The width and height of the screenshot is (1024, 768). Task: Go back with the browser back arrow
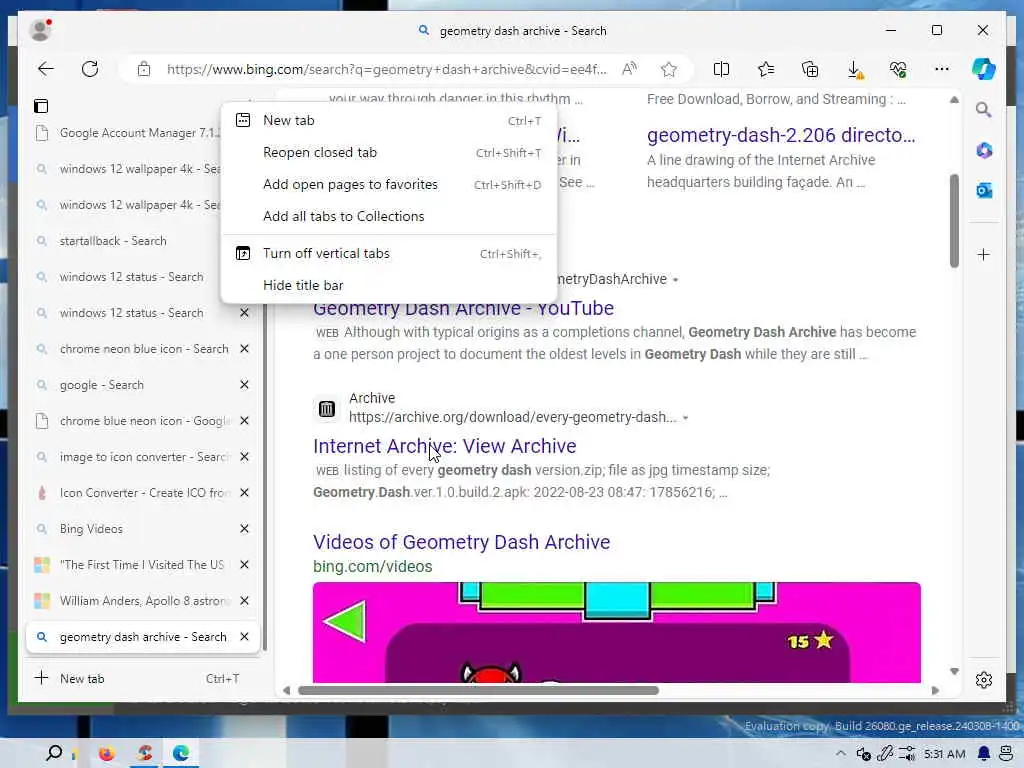pos(46,69)
